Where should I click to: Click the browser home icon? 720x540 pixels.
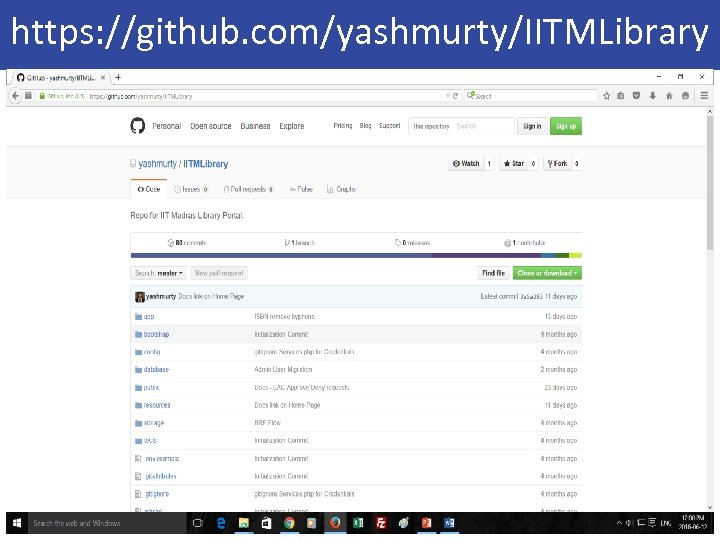[x=669, y=96]
